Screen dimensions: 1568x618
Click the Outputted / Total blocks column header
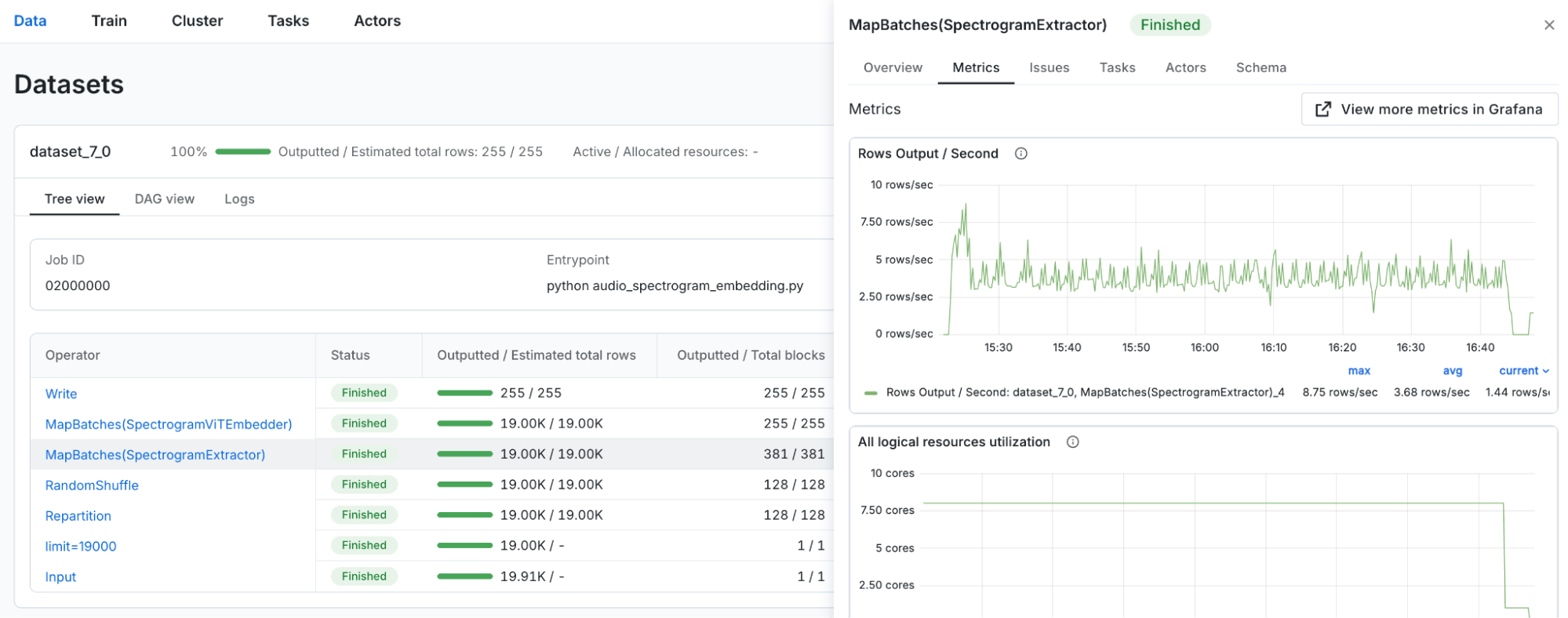click(751, 355)
